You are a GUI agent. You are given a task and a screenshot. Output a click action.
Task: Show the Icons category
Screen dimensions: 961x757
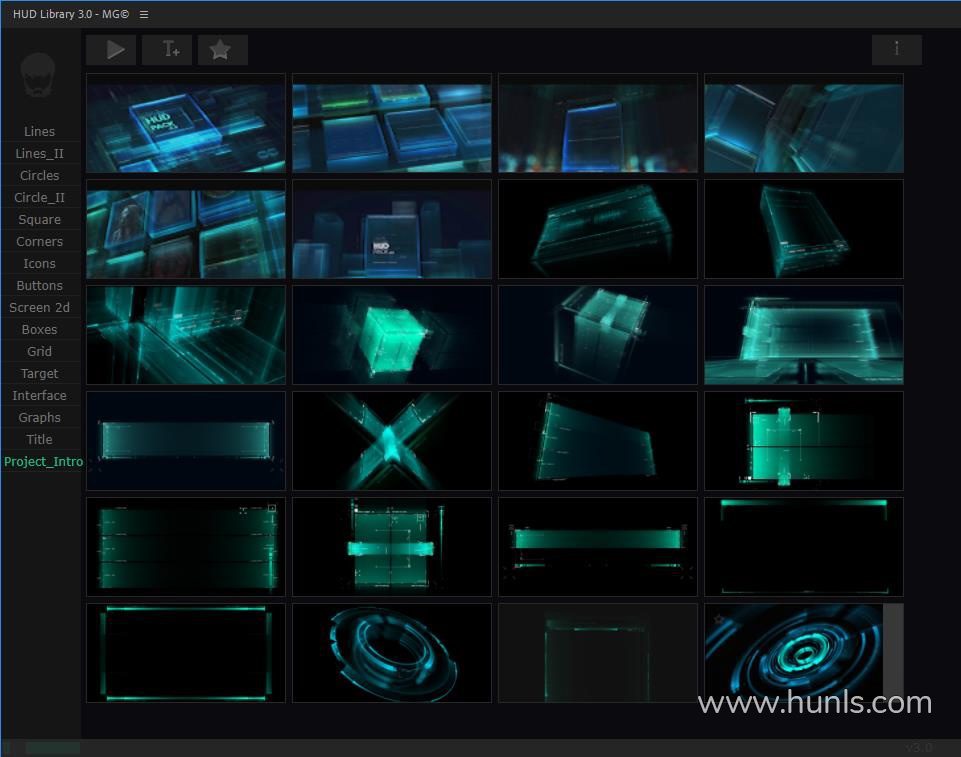click(39, 264)
